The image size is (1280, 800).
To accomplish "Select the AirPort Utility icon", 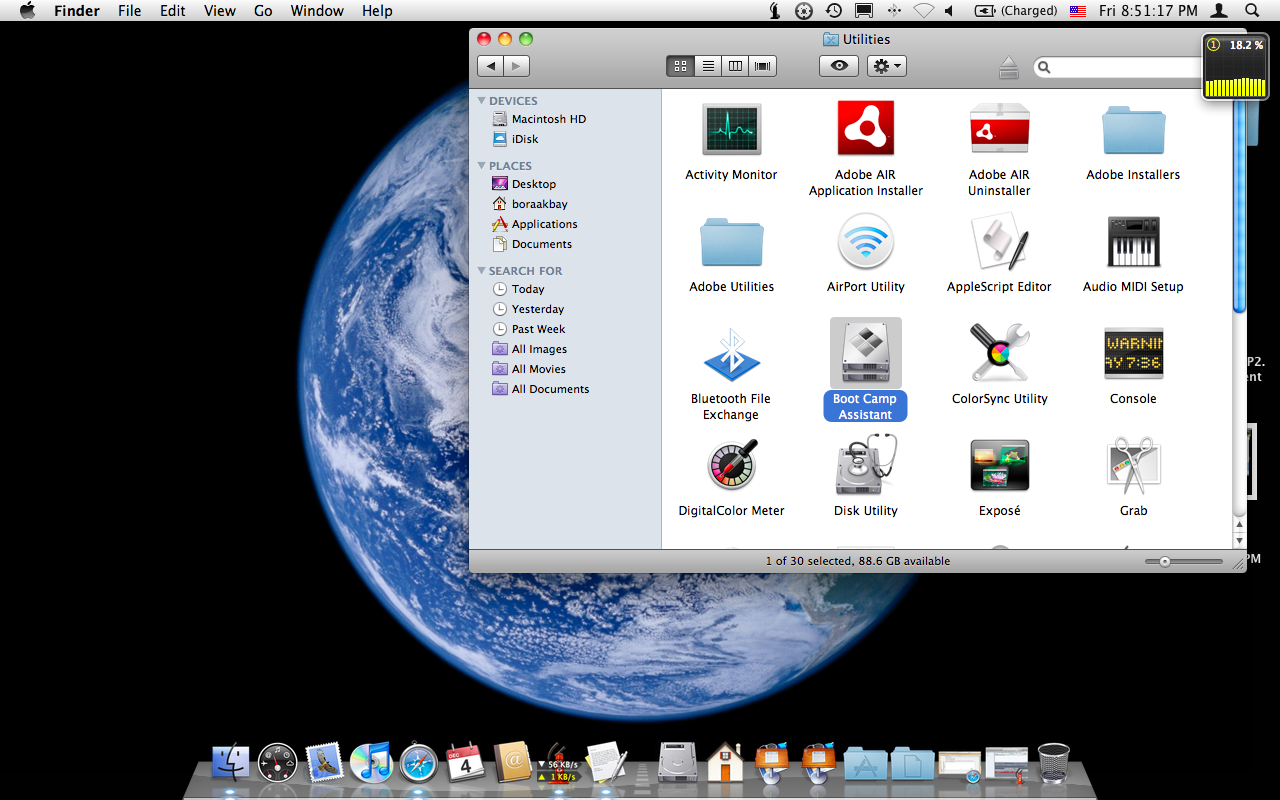I will click(866, 241).
